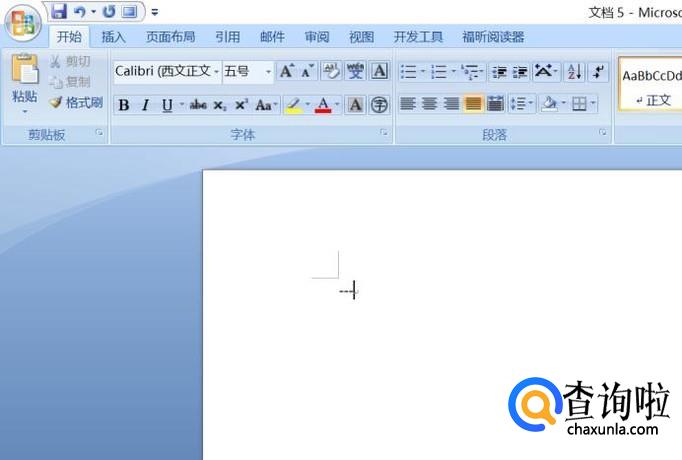Click the character border A icon

pyautogui.click(x=379, y=71)
